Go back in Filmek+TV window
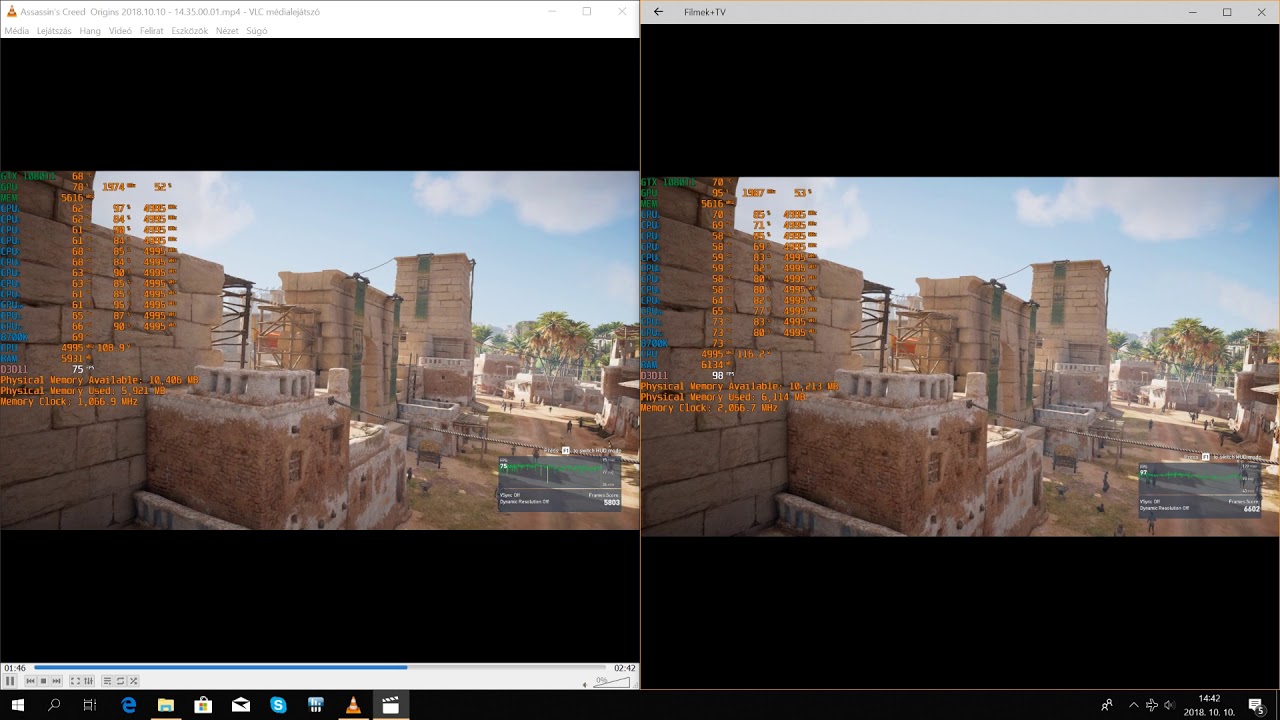This screenshot has width=1280, height=720. tap(658, 12)
